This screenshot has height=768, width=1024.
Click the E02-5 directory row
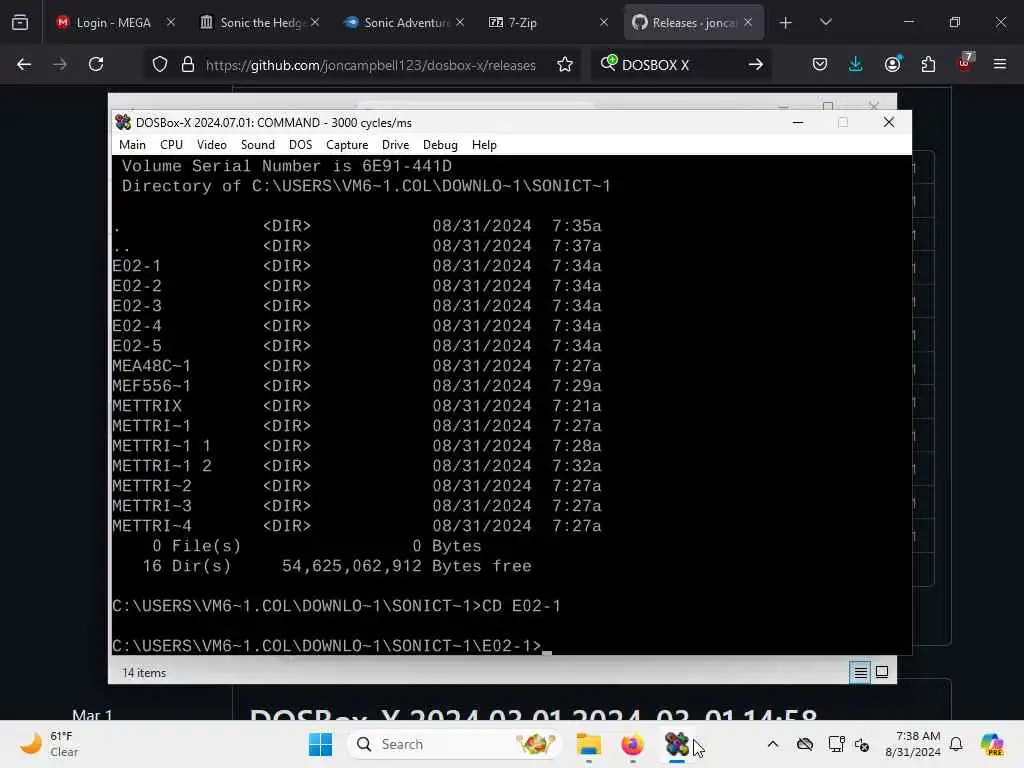coord(357,346)
